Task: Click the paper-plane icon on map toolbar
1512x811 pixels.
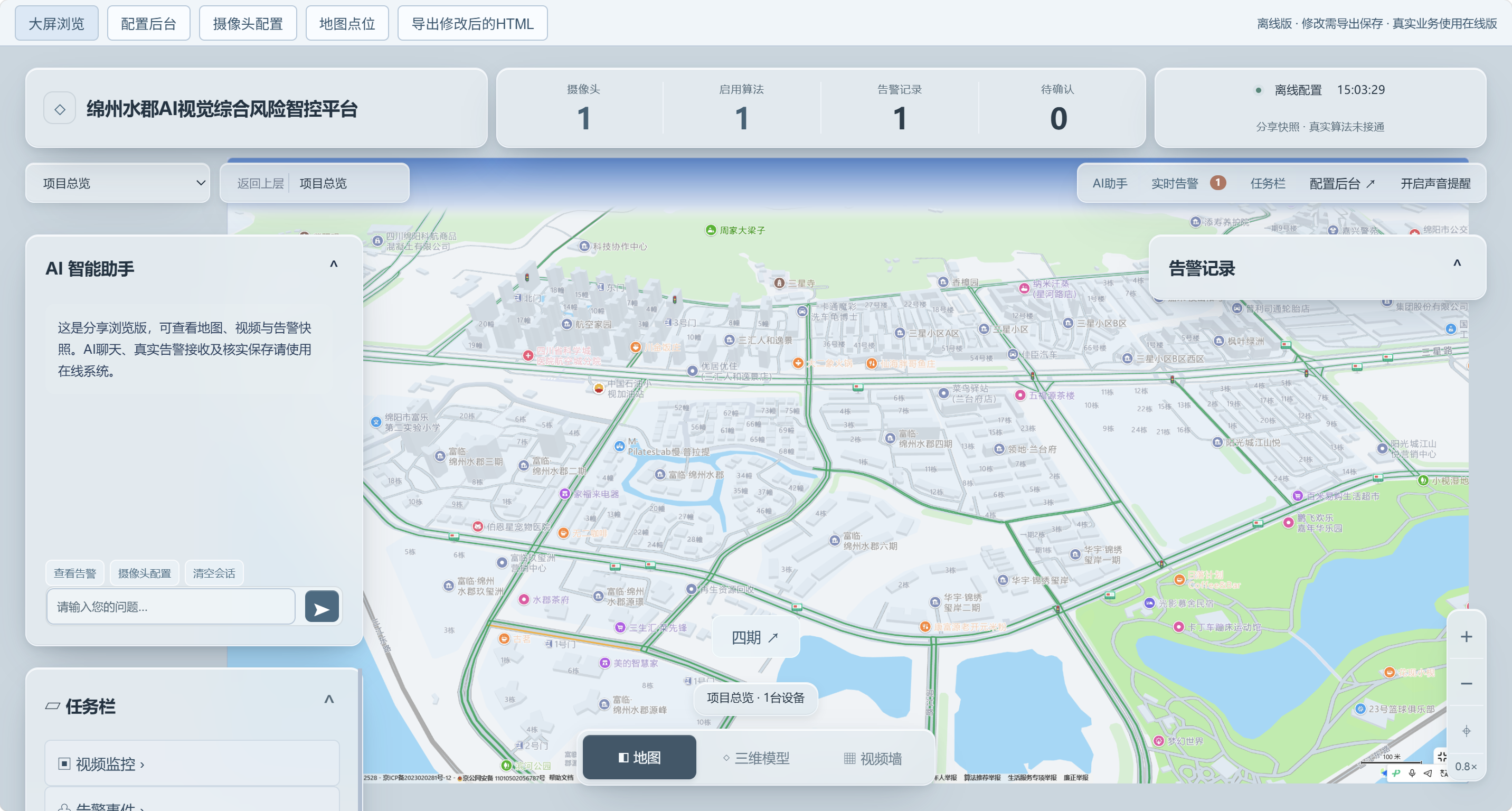Action: [x=1428, y=773]
